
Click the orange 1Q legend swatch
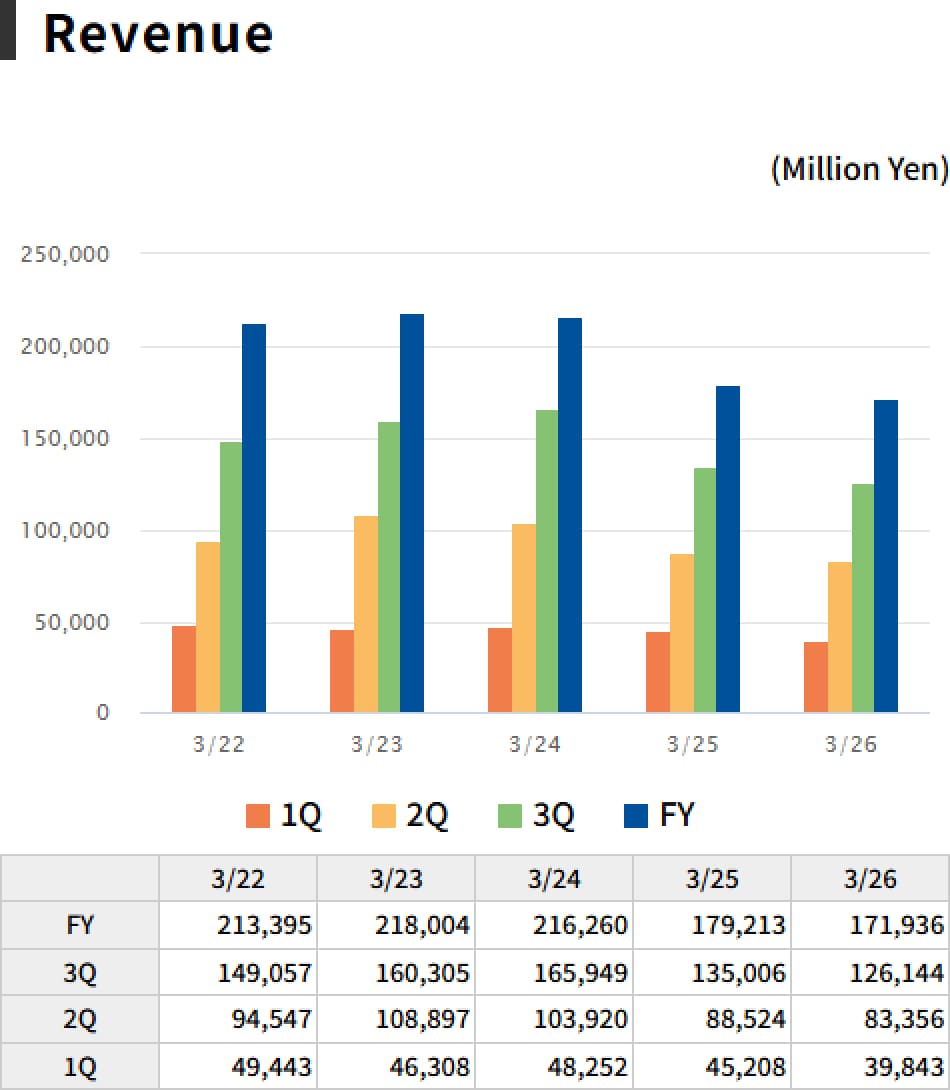pyautogui.click(x=258, y=815)
